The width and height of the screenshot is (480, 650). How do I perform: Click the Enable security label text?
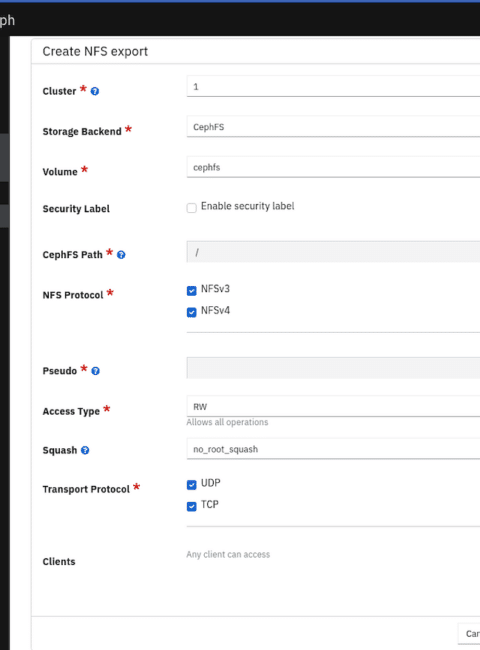click(x=247, y=206)
